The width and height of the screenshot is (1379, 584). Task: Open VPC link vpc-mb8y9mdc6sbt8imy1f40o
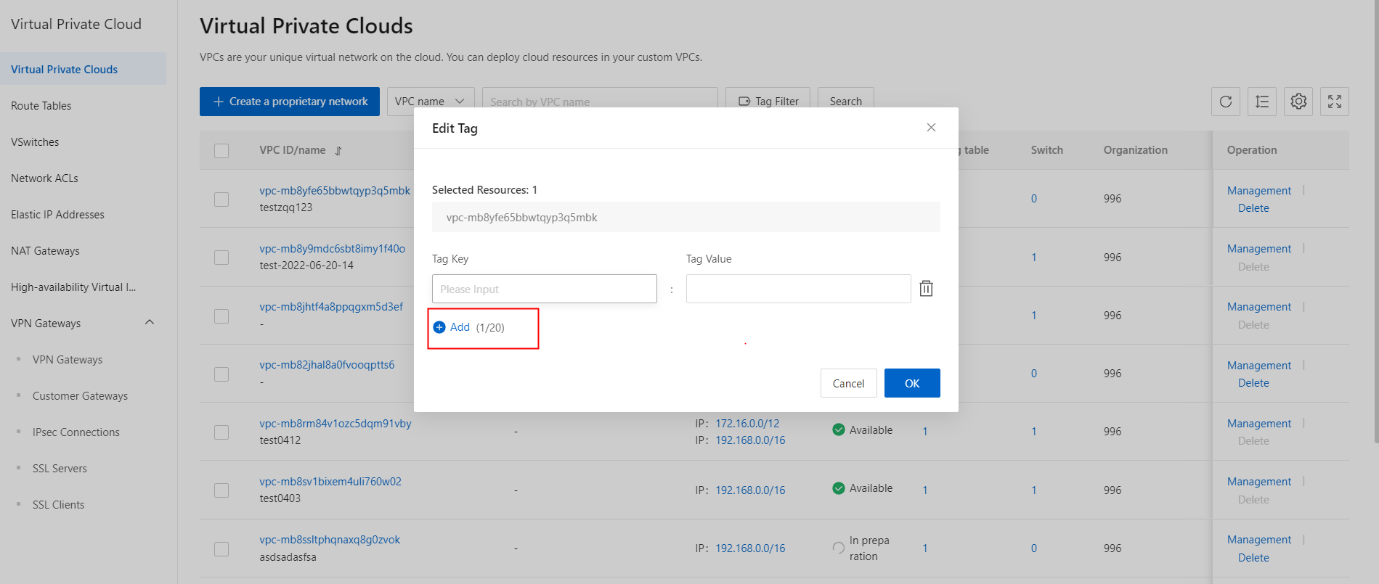332,248
